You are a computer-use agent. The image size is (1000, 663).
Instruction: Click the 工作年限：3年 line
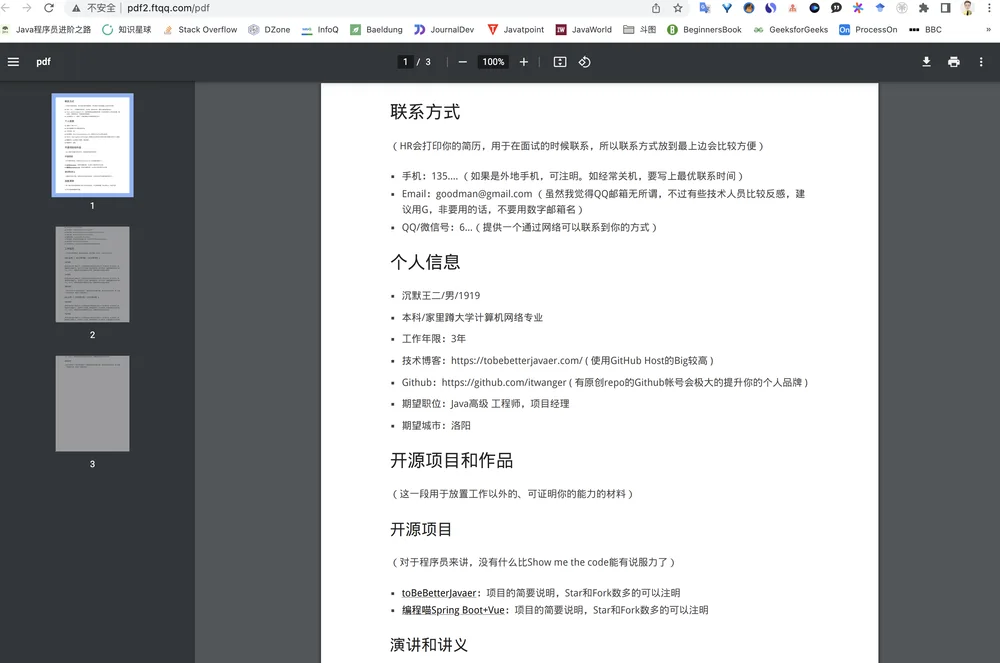point(434,339)
